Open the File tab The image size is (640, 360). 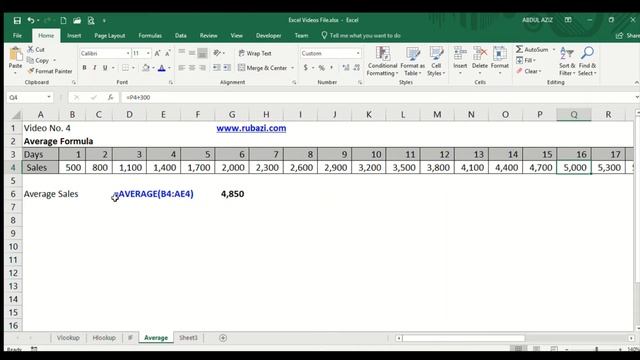click(x=17, y=36)
